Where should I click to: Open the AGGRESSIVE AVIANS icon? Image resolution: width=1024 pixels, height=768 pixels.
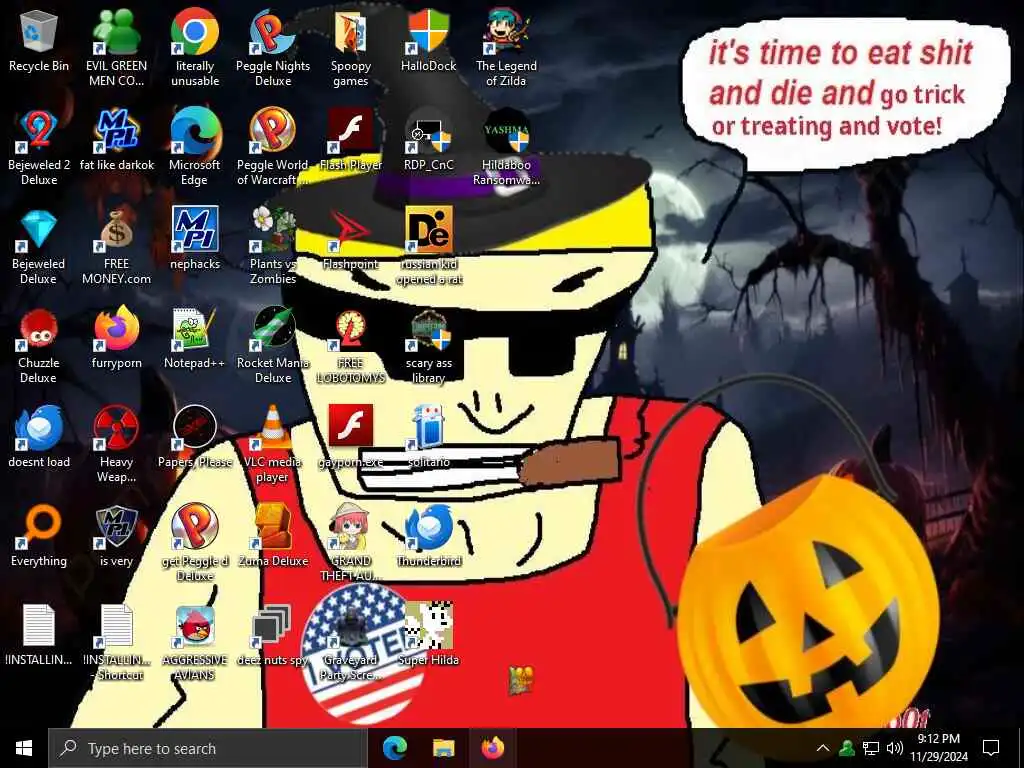(x=195, y=627)
